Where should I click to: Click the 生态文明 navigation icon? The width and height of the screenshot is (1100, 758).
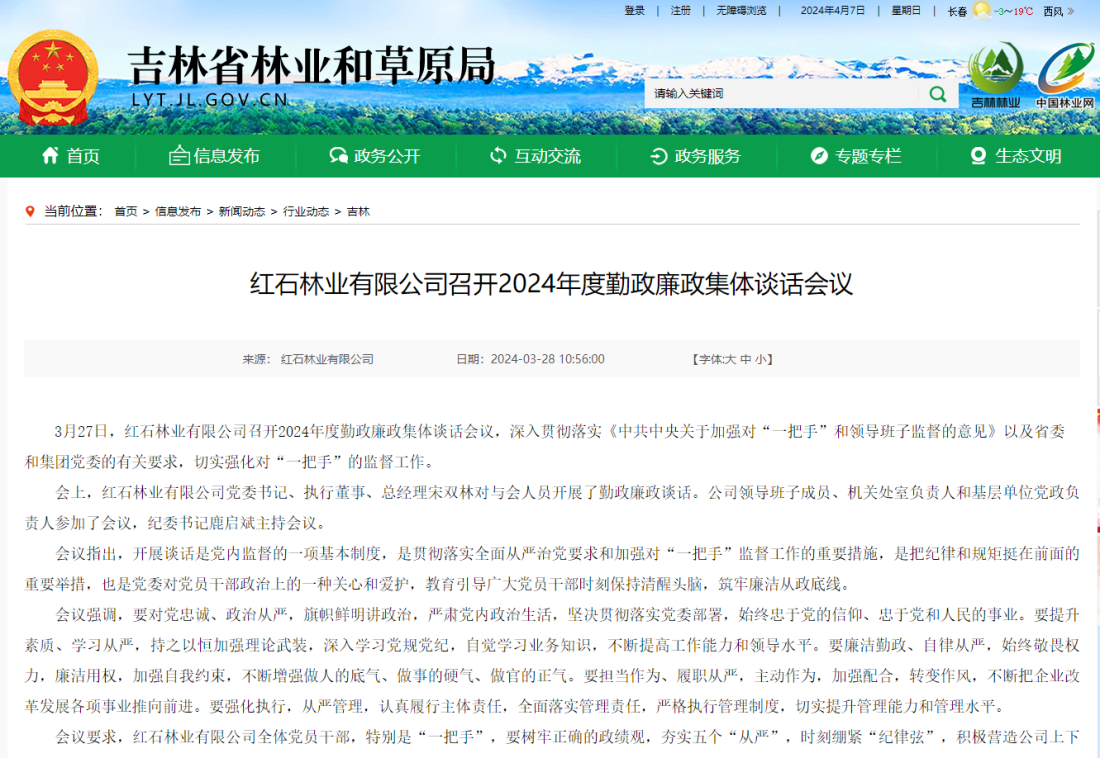[978, 156]
